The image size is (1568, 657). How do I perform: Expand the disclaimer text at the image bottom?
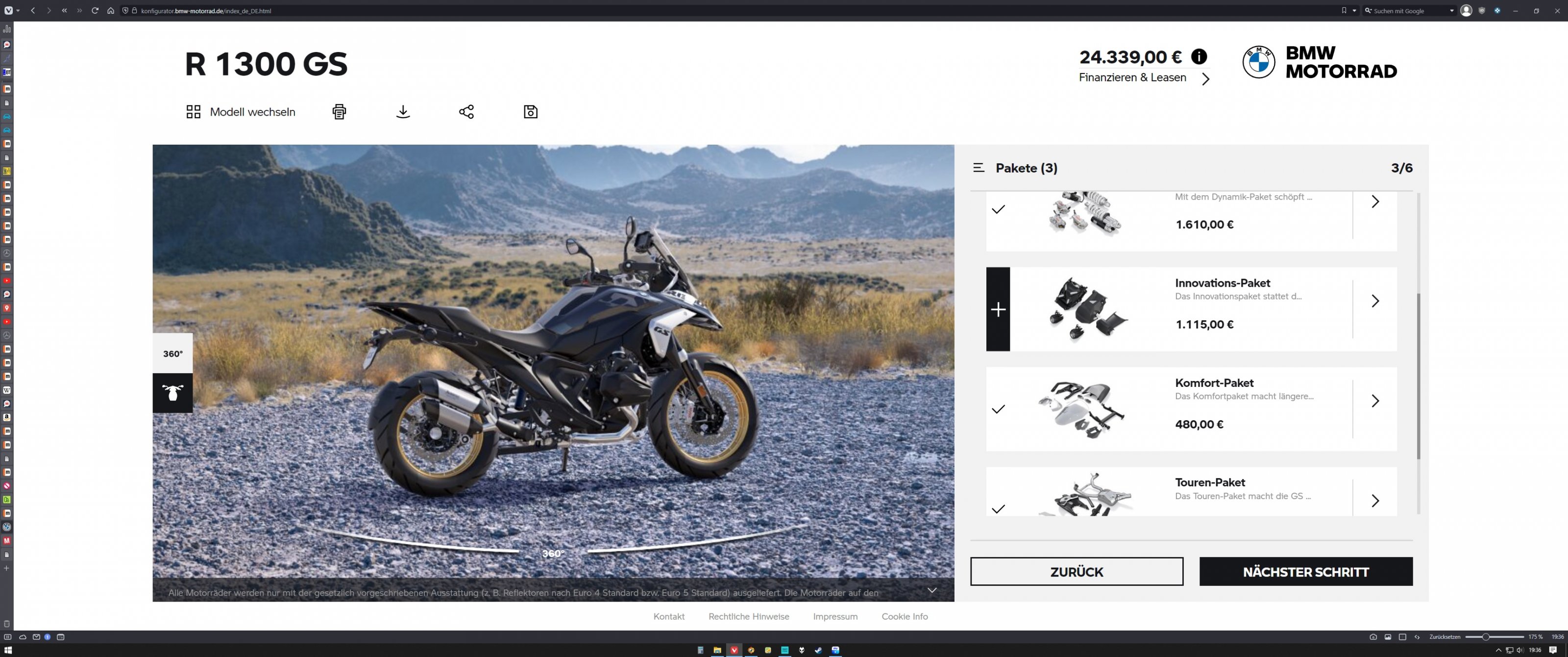tap(931, 590)
